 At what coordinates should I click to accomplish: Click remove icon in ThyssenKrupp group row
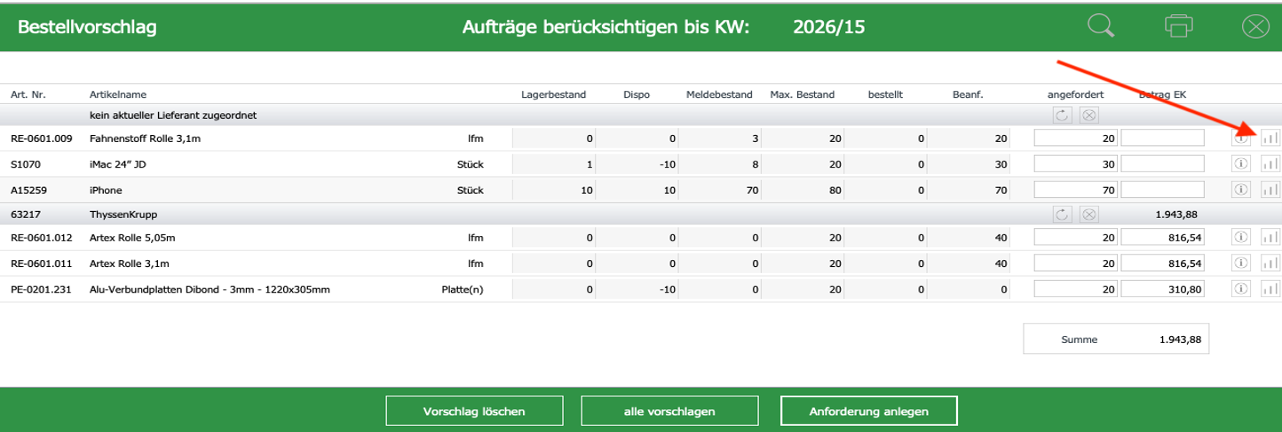(1089, 214)
